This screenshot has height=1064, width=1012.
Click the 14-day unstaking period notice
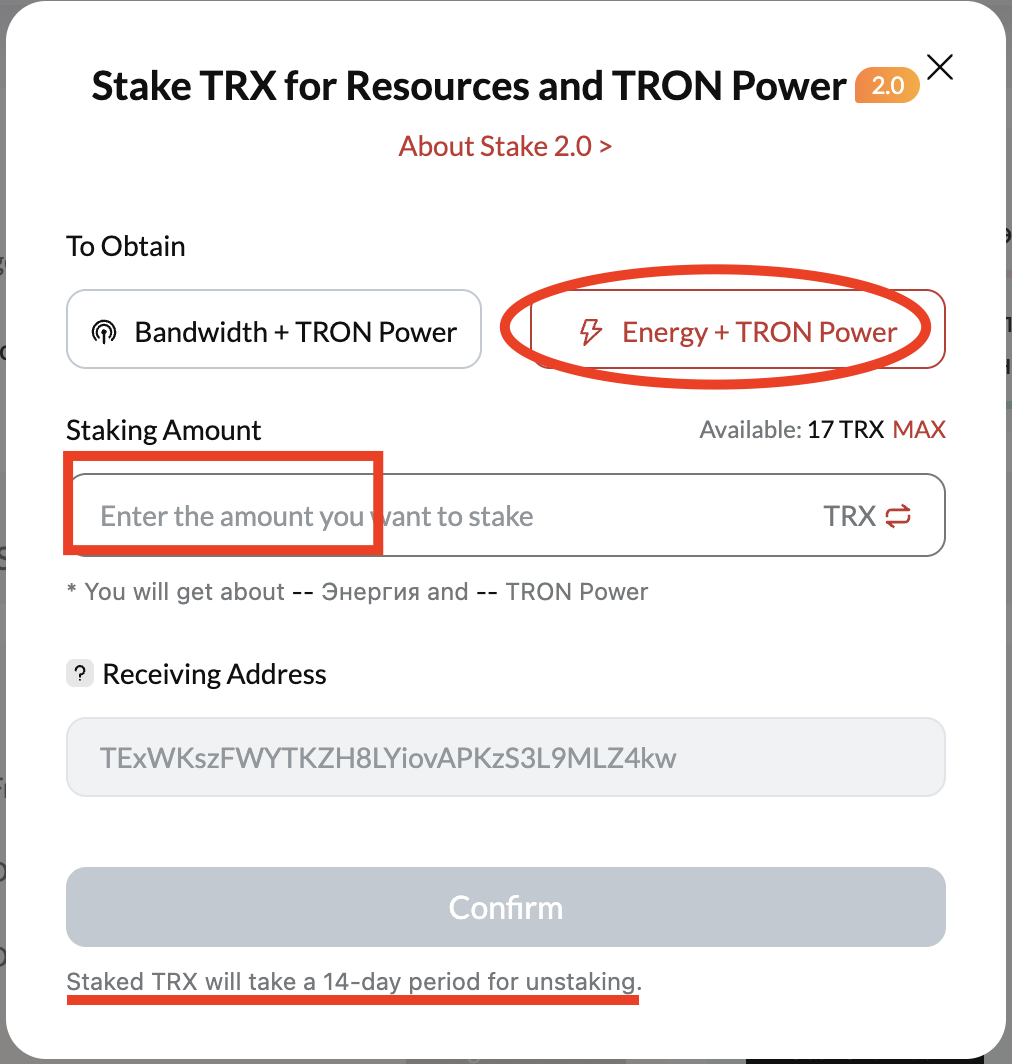[353, 982]
